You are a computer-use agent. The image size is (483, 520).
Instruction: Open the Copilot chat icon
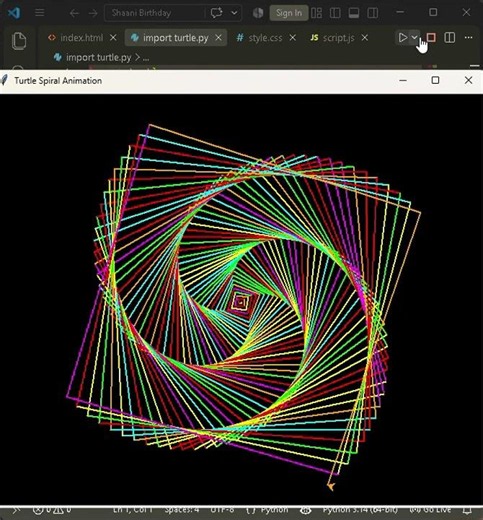point(216,13)
